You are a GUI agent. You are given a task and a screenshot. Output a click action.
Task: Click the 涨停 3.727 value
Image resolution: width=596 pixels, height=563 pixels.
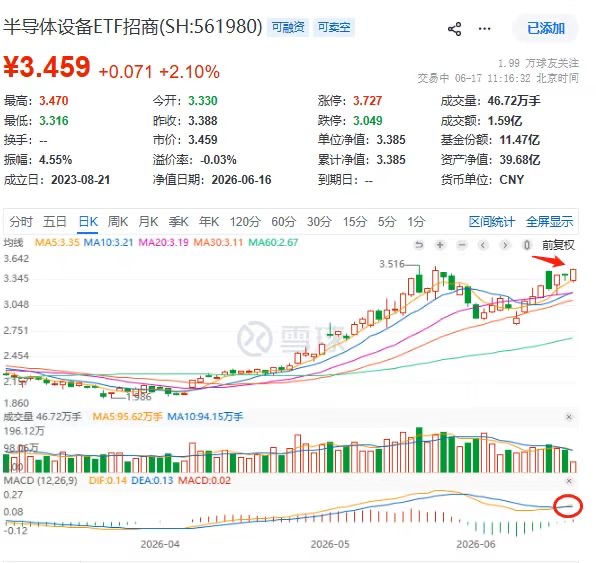click(x=367, y=101)
